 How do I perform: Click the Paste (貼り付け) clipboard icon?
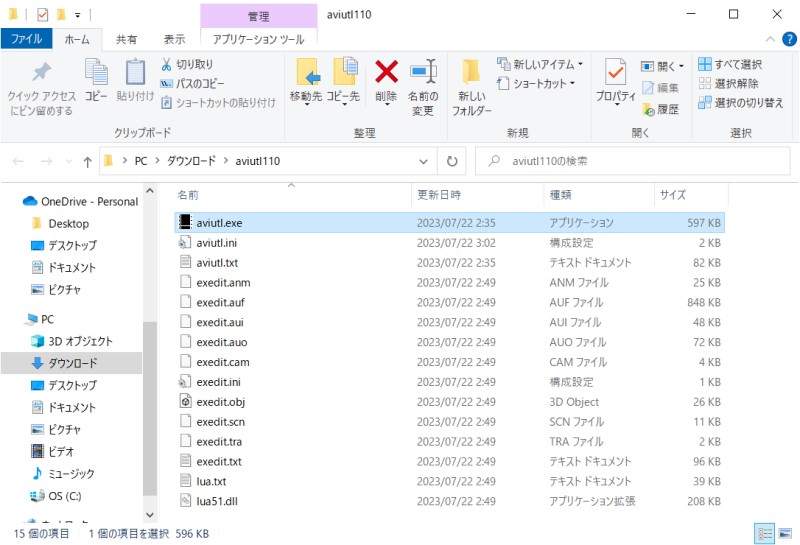[135, 71]
